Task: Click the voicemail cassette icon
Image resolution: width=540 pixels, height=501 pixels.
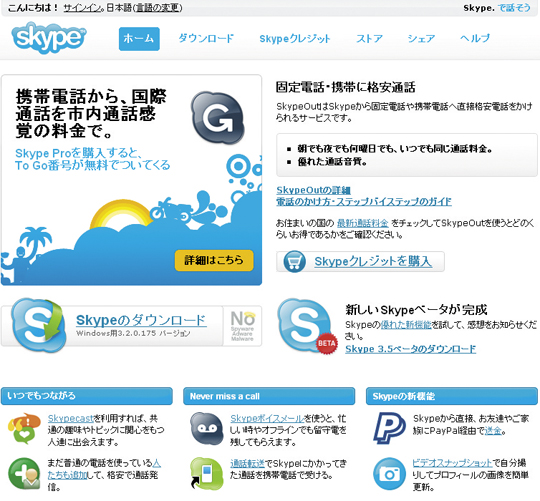Action: (x=207, y=429)
